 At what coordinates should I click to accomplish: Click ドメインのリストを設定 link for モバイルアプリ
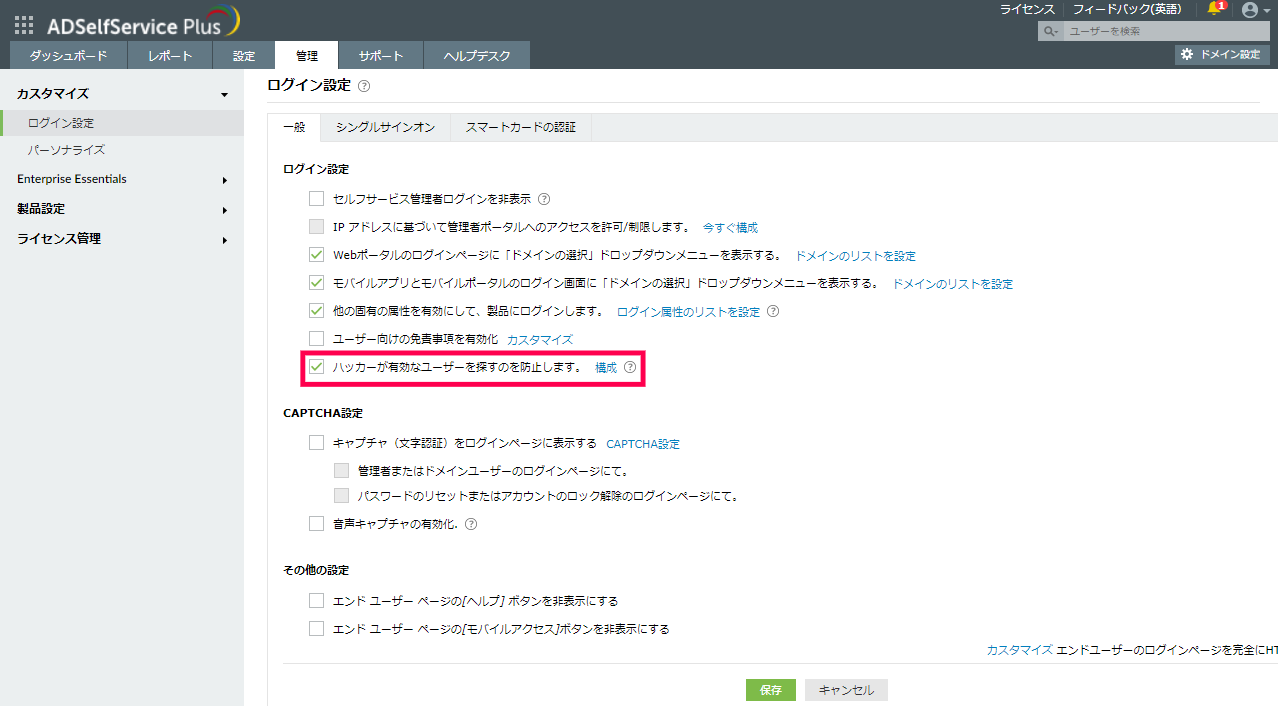pos(952,283)
